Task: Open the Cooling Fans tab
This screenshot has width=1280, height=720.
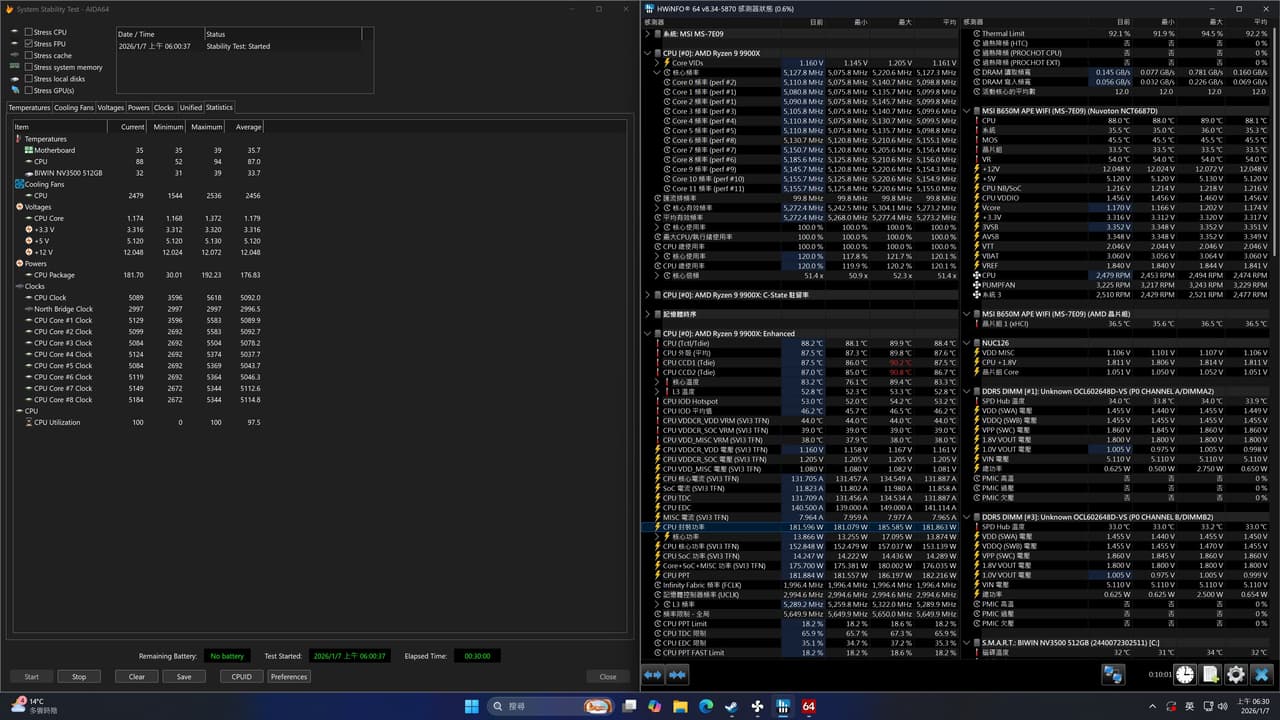Action: 74,107
